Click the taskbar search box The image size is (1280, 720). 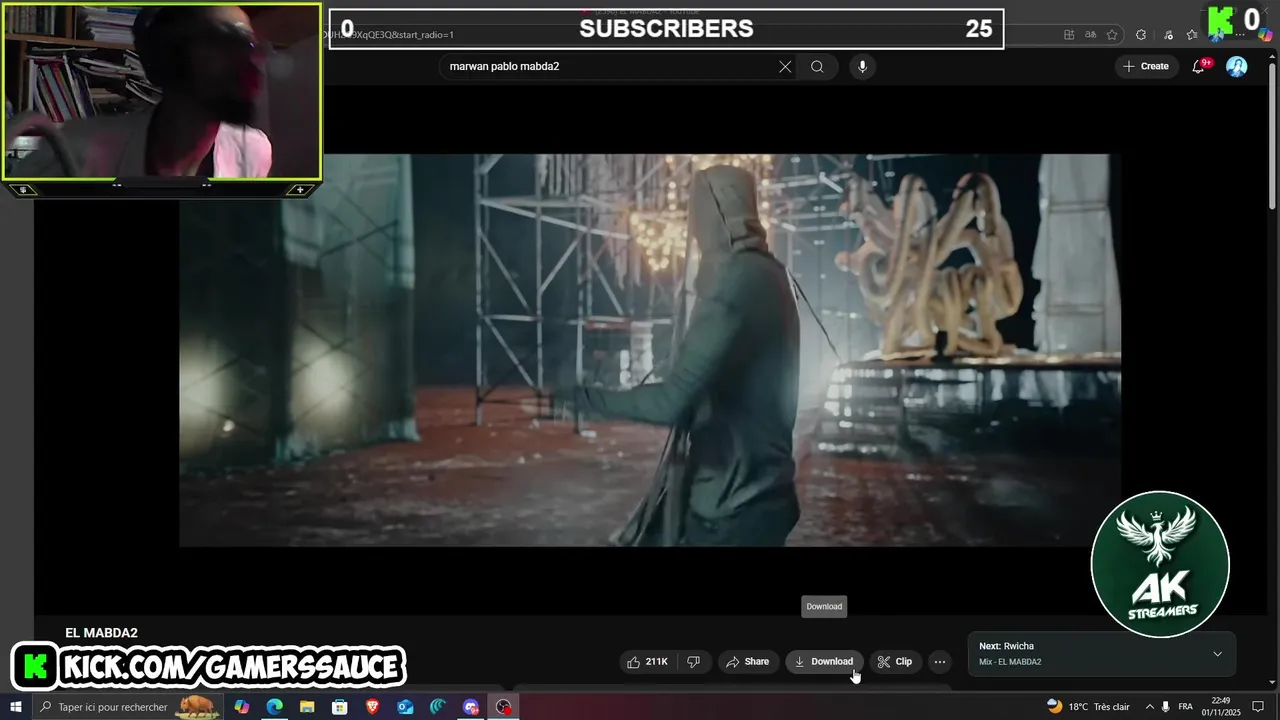pos(128,707)
